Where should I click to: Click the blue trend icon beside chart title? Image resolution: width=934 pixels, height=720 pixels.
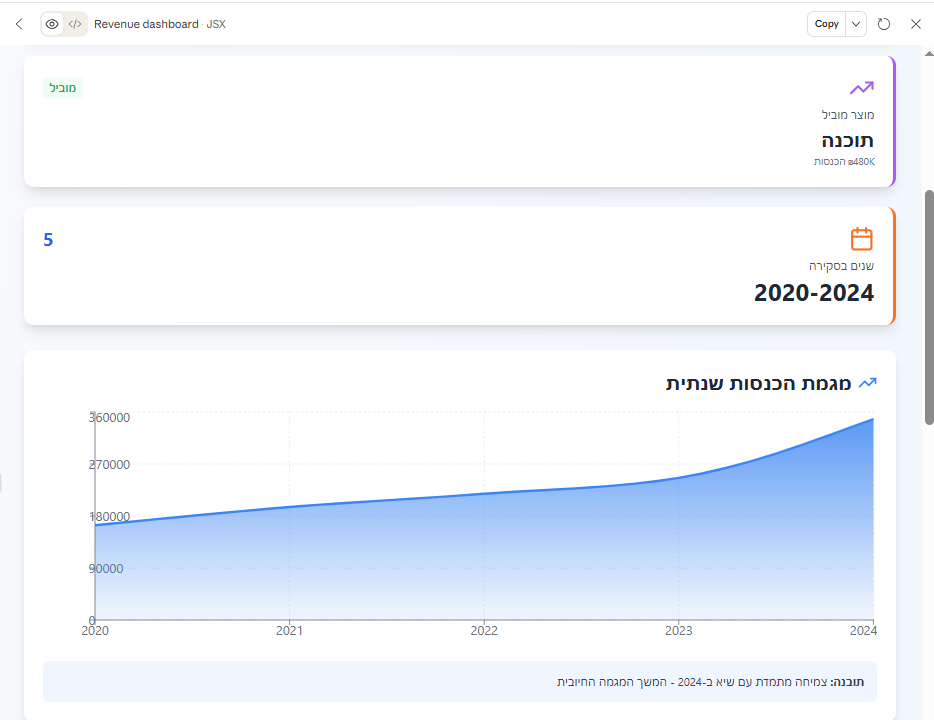867,383
